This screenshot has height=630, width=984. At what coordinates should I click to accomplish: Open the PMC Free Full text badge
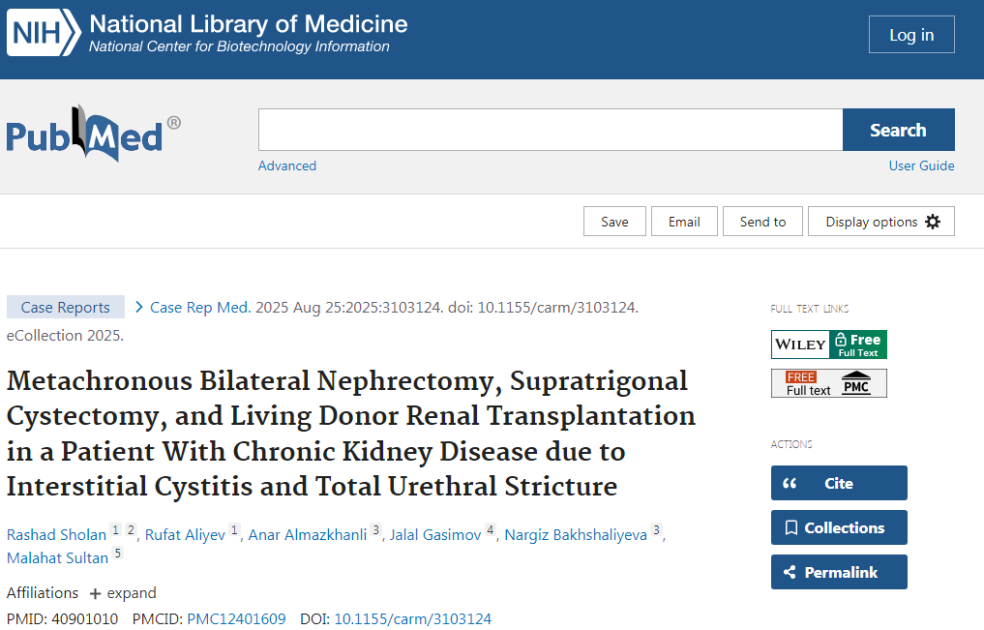point(828,383)
